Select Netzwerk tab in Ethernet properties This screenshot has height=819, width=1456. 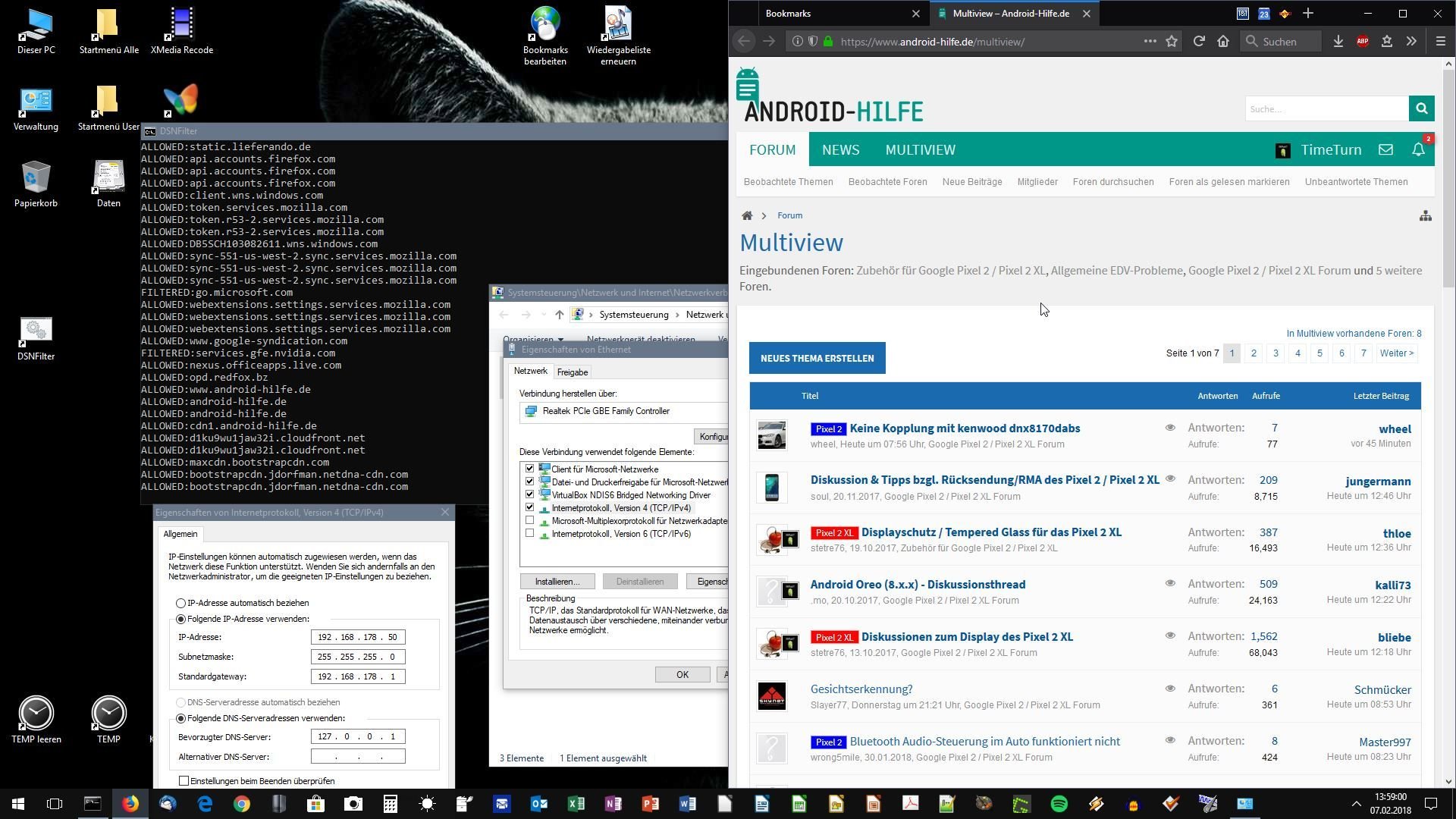click(530, 371)
